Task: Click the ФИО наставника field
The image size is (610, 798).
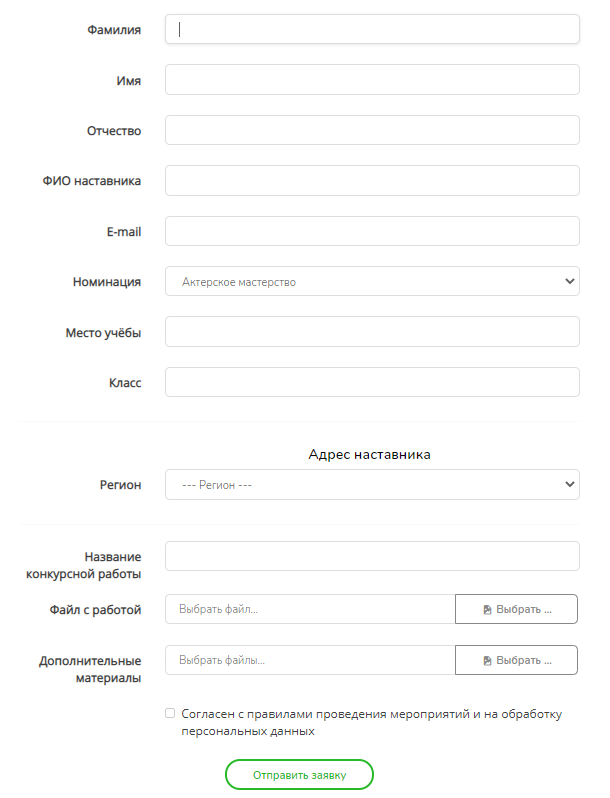Action: 372,181
